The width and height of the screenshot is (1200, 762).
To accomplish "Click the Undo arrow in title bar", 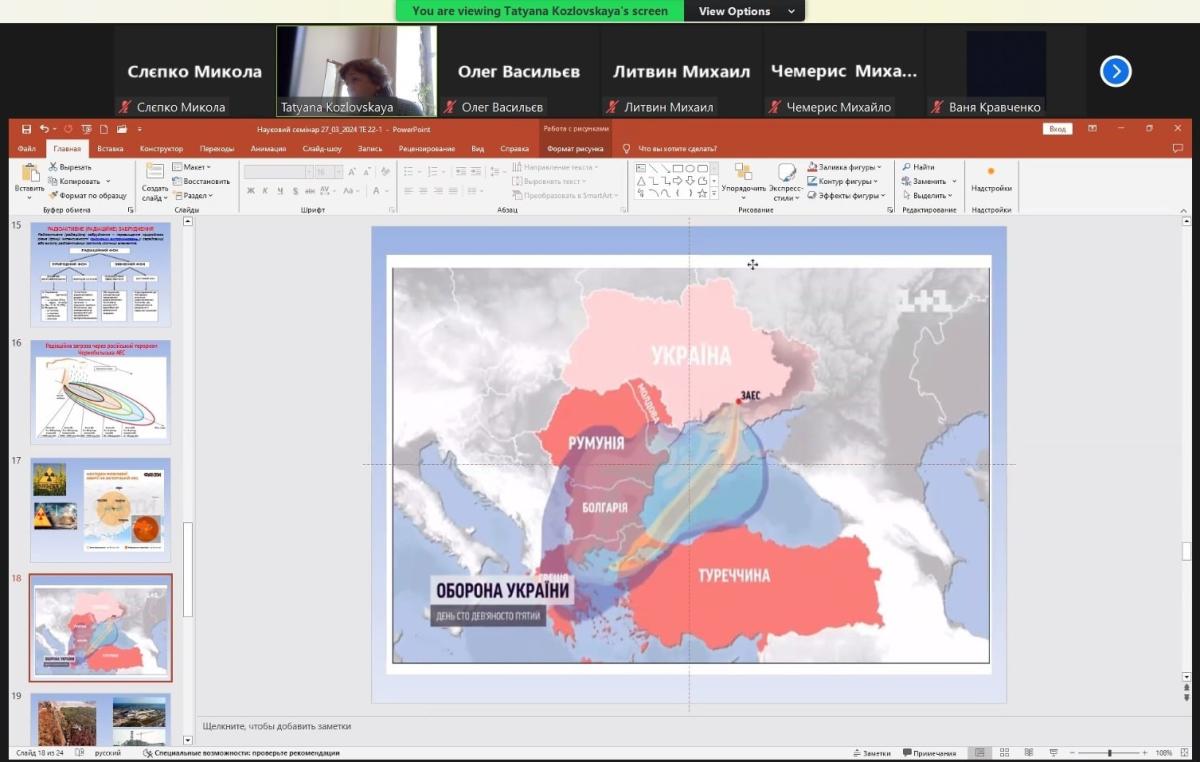I will pos(45,129).
